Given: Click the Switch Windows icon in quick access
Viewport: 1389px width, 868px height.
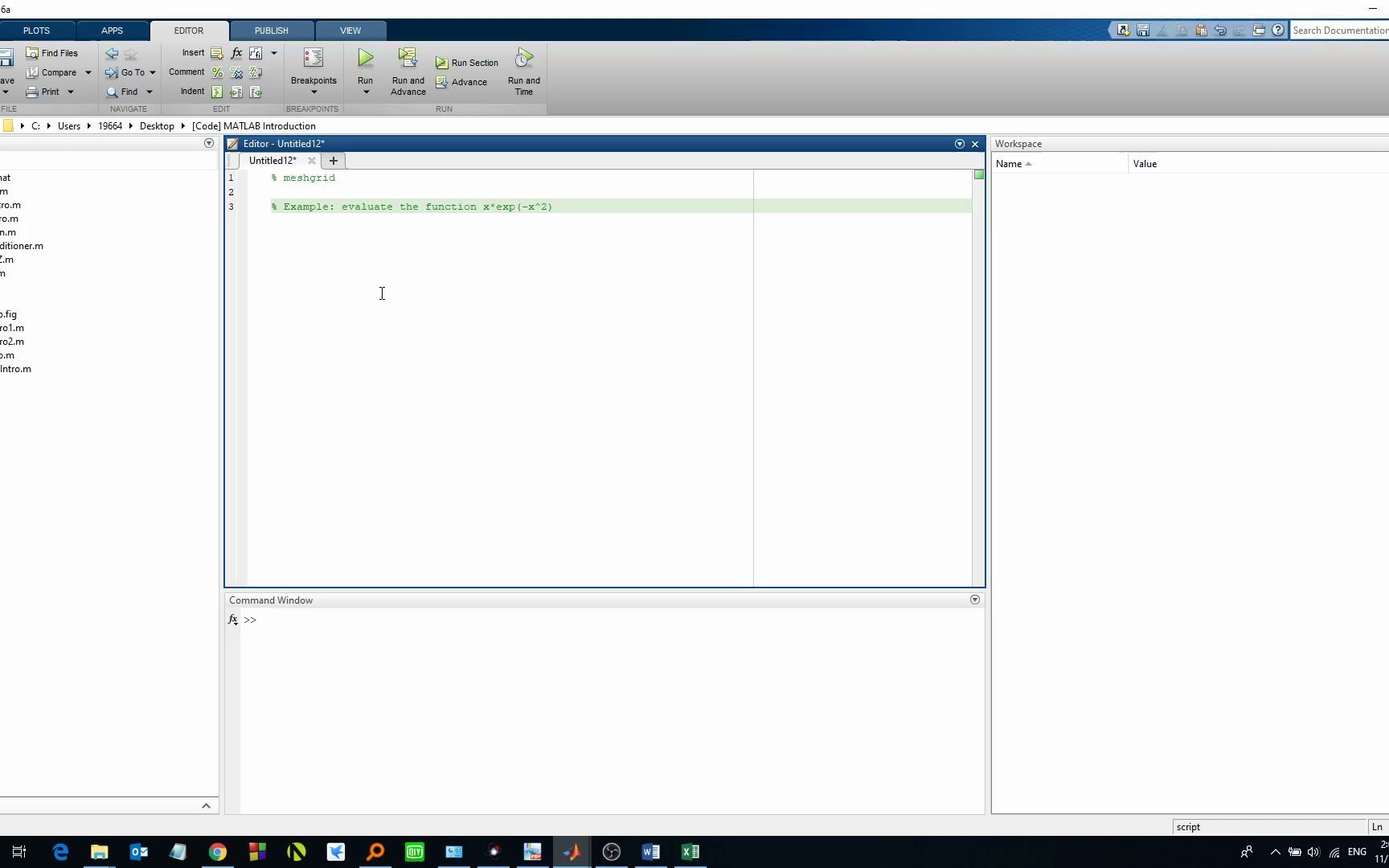Looking at the screenshot, I should [x=1259, y=31].
